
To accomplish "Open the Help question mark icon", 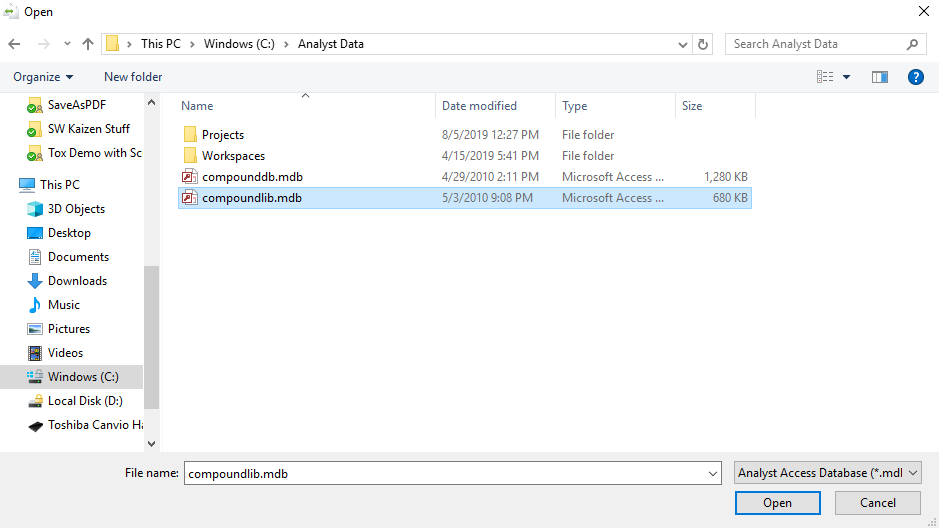I will 915,77.
